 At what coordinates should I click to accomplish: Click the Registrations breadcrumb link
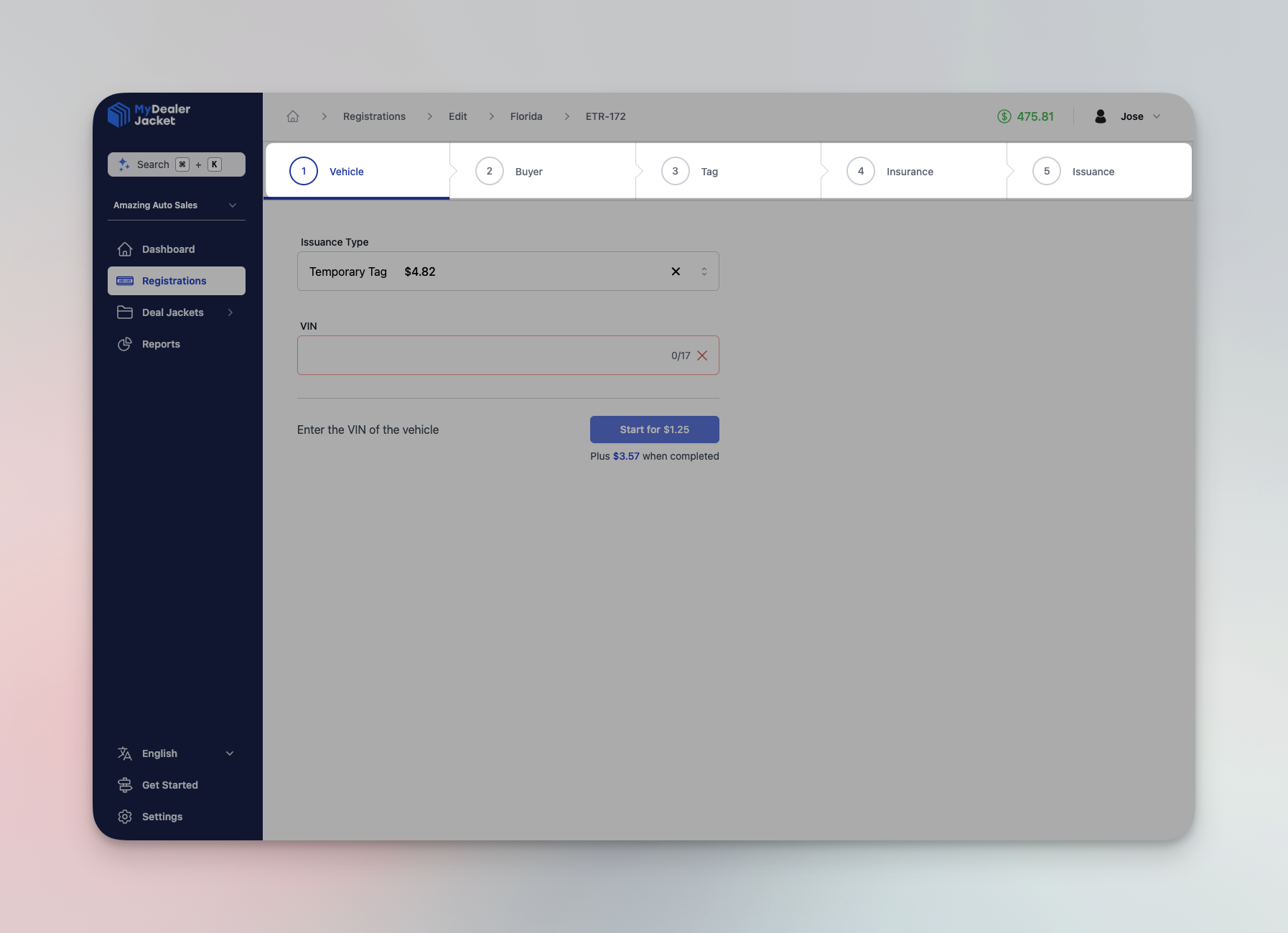tap(374, 116)
